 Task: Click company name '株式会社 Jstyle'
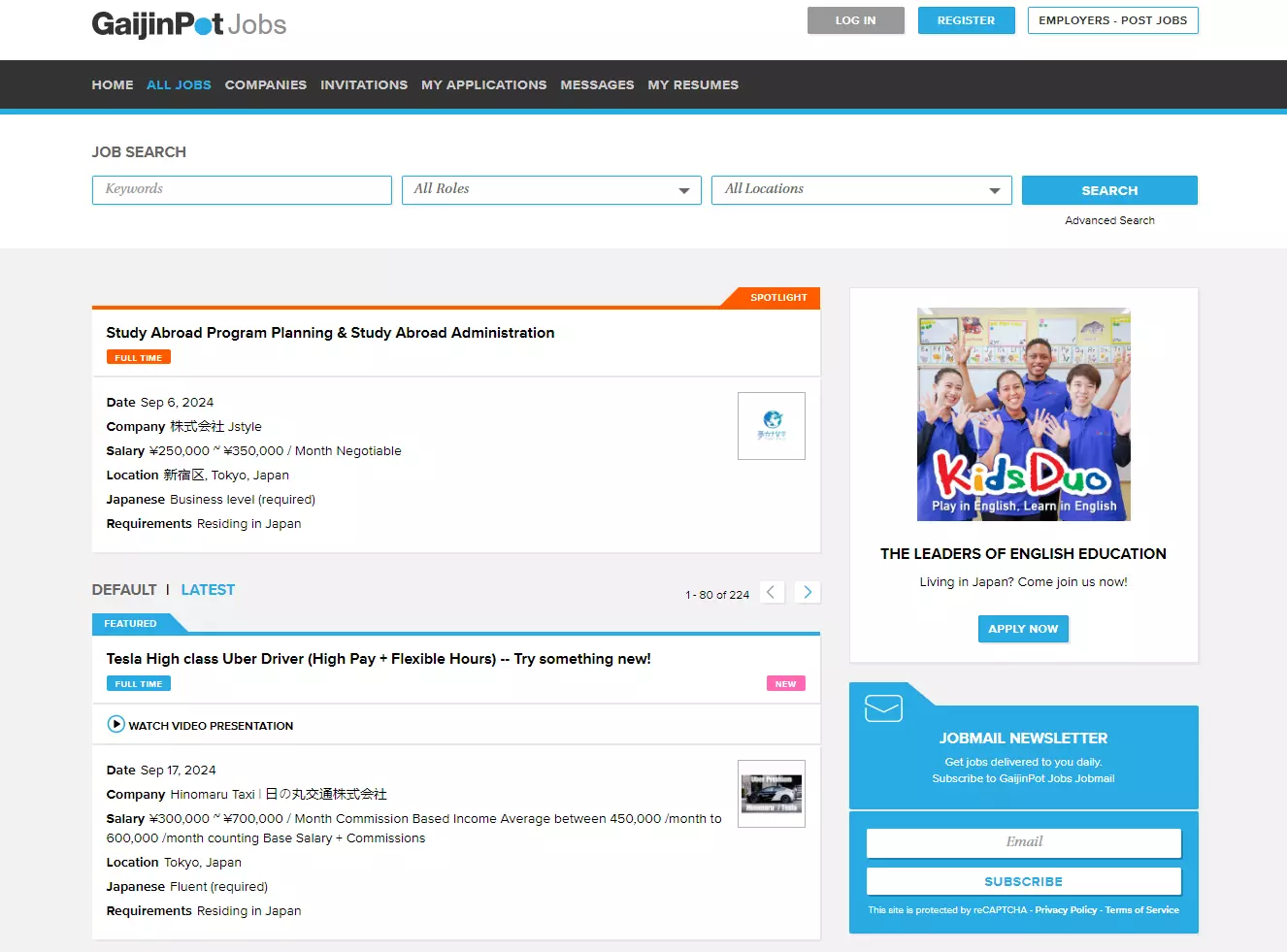coord(215,427)
